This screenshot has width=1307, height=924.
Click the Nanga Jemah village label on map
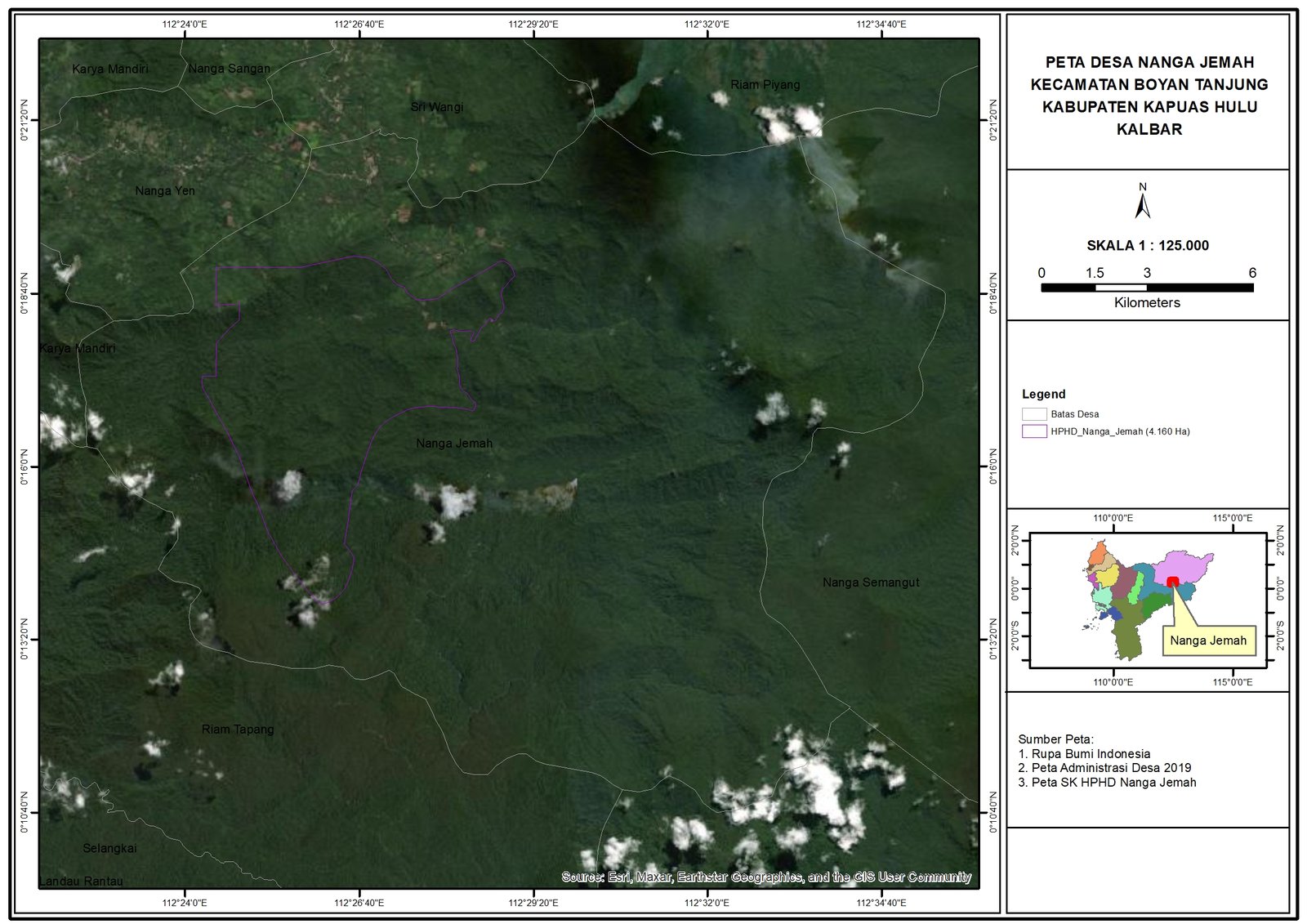[x=454, y=444]
